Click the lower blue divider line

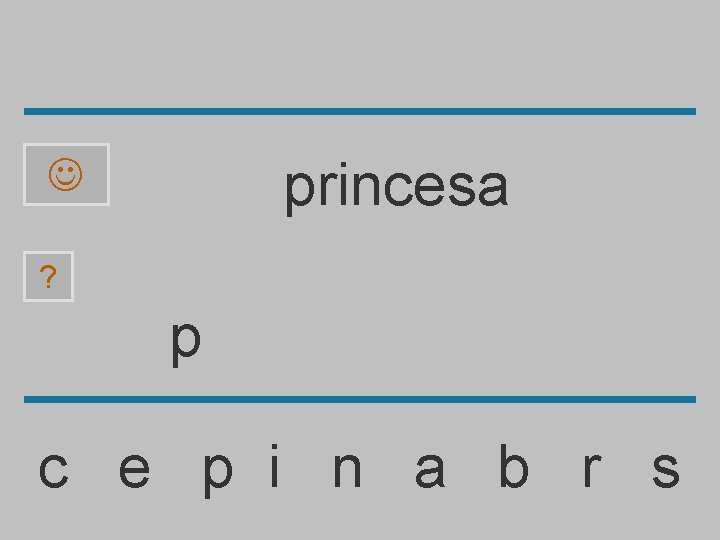pos(360,399)
